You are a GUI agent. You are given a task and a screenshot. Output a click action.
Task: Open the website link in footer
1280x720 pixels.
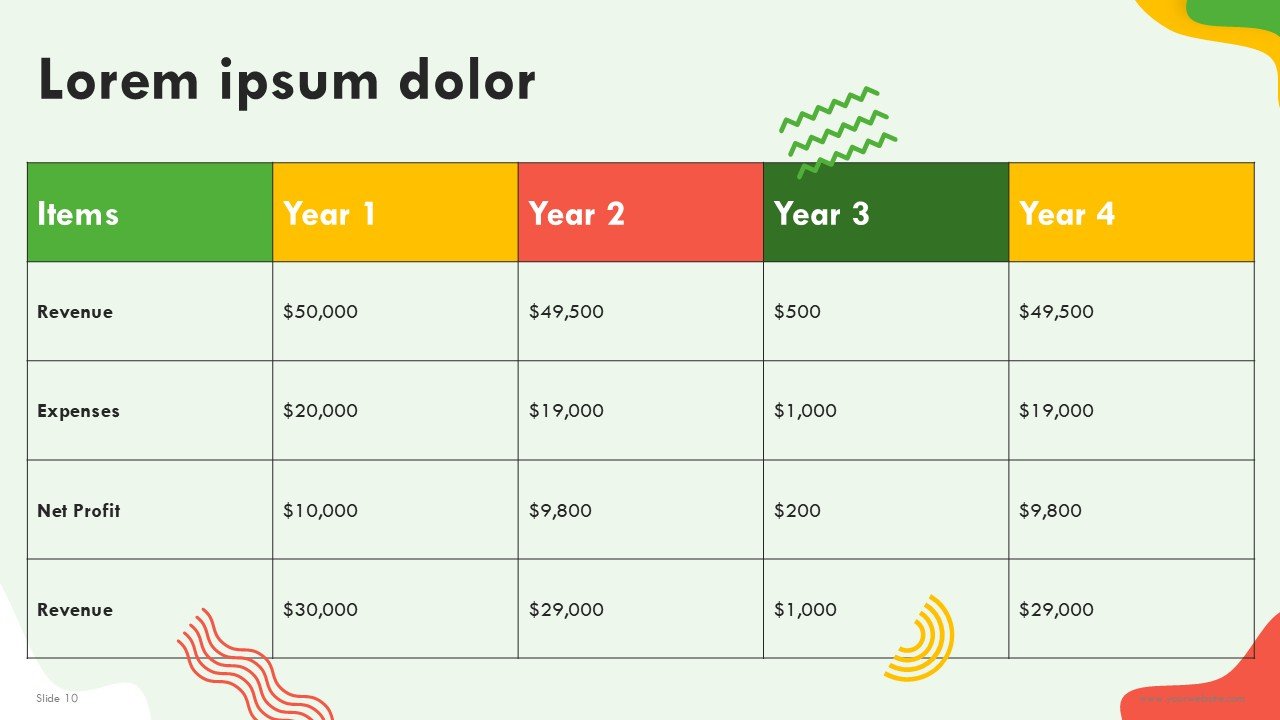pyautogui.click(x=1192, y=698)
